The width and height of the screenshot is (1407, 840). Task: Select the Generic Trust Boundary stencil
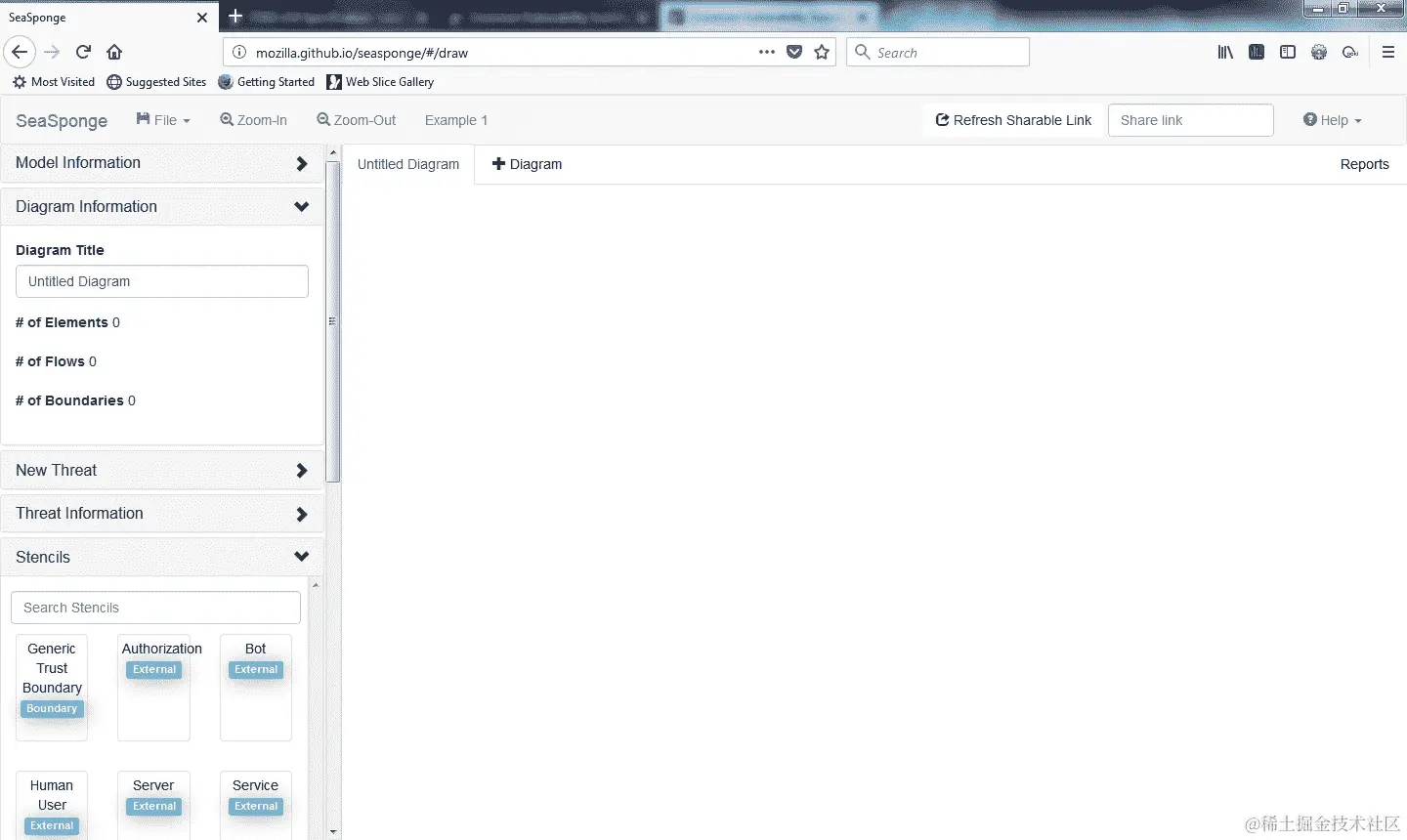coord(52,688)
